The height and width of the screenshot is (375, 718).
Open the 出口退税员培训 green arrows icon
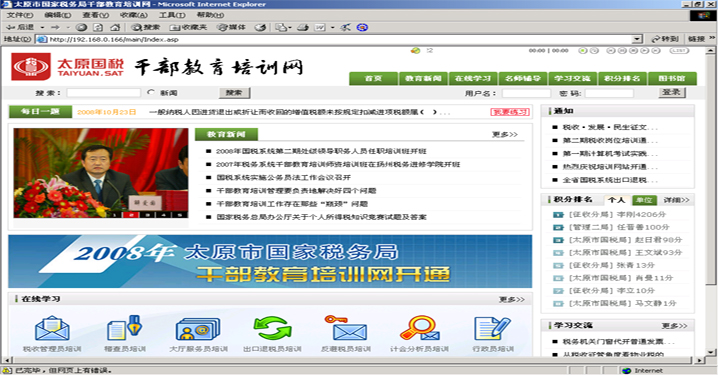coord(272,329)
